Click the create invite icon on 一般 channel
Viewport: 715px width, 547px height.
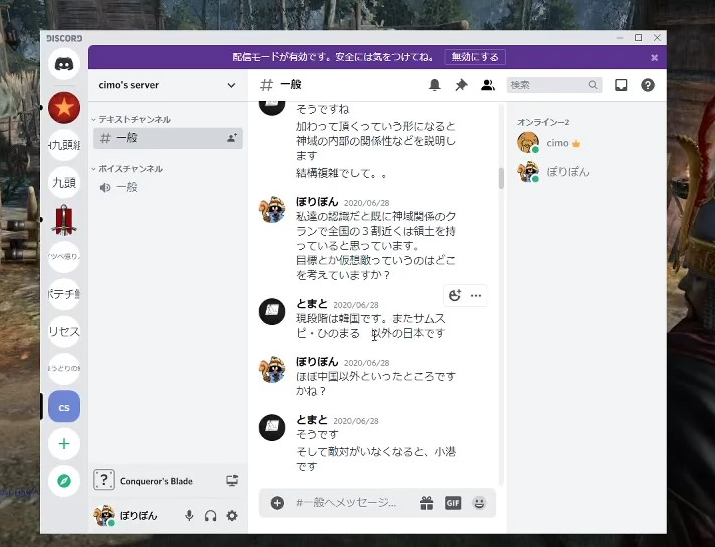click(232, 138)
